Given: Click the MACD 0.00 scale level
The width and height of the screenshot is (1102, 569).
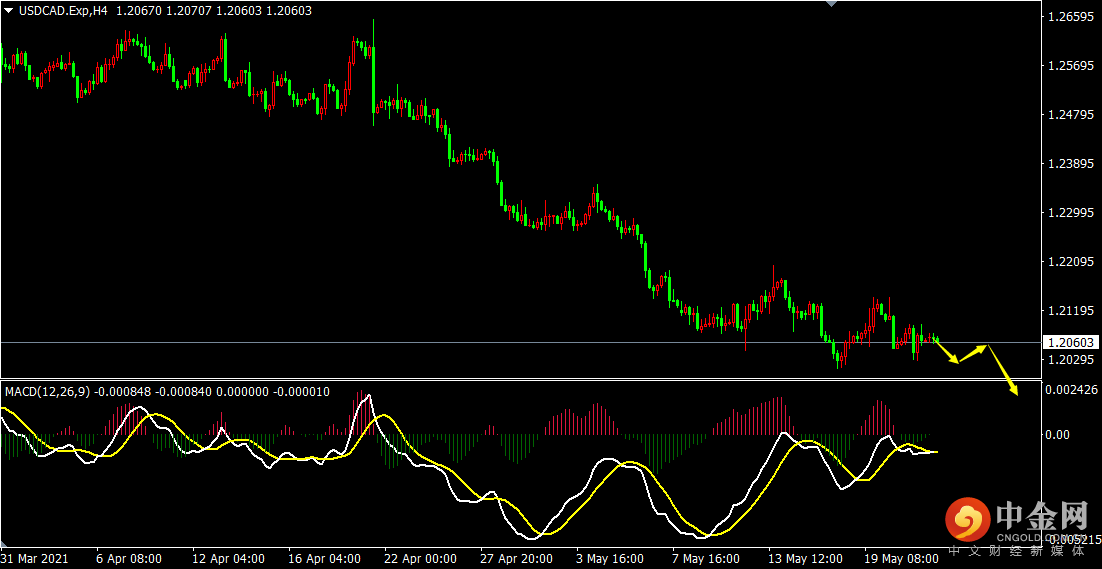Looking at the screenshot, I should [x=1060, y=435].
